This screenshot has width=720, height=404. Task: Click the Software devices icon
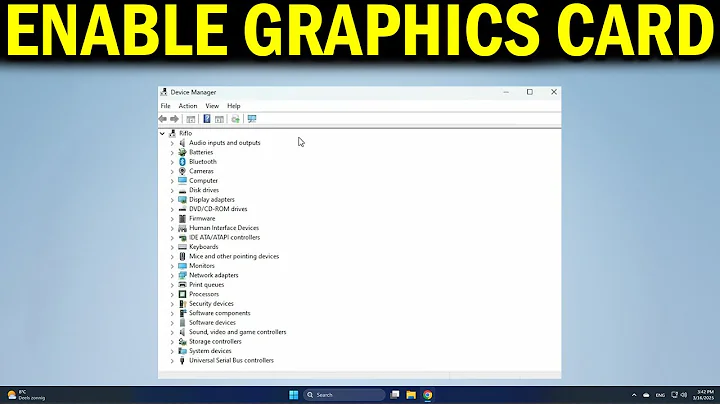pos(182,323)
